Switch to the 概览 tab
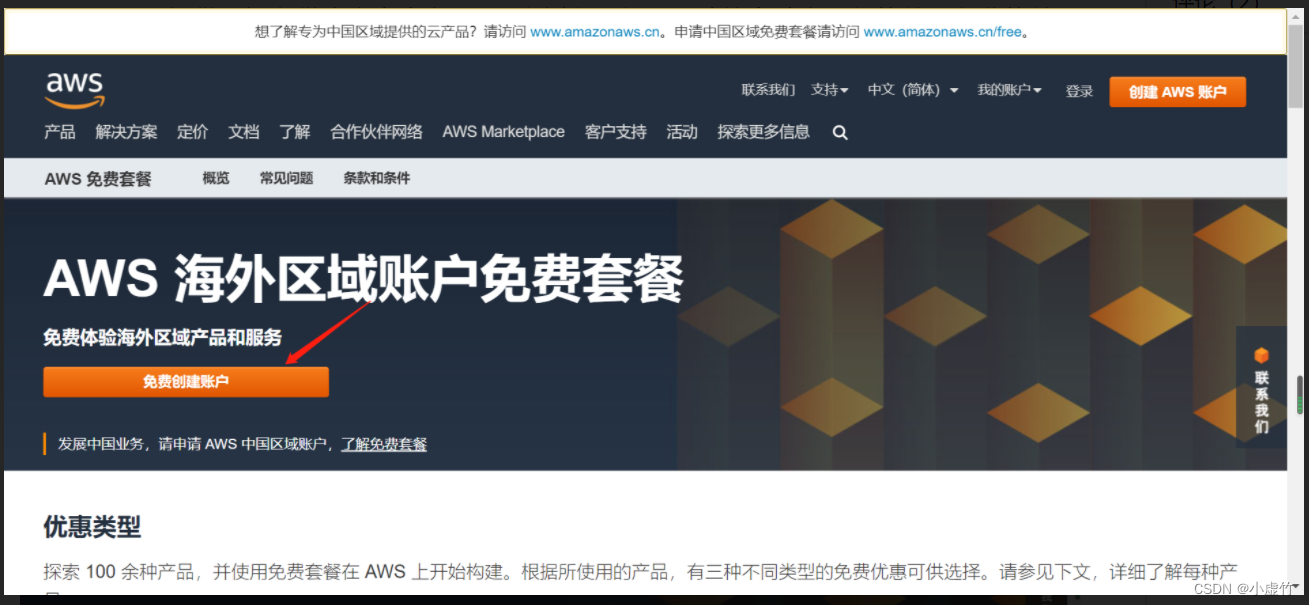This screenshot has height=605, width=1309. pos(216,178)
